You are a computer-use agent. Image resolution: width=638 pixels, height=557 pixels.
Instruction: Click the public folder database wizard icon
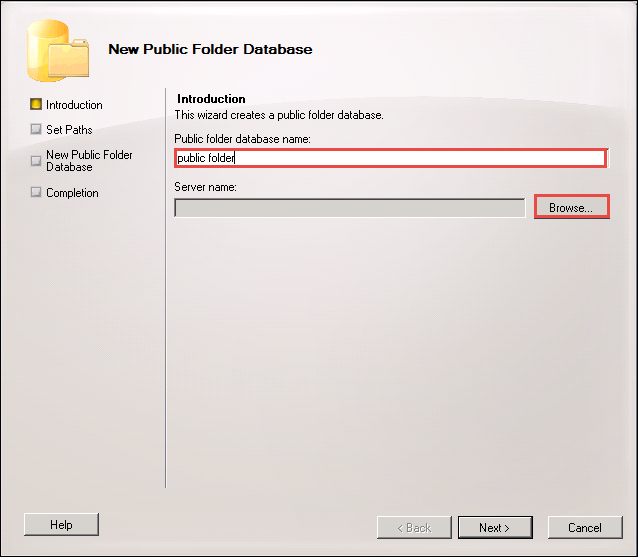[57, 48]
